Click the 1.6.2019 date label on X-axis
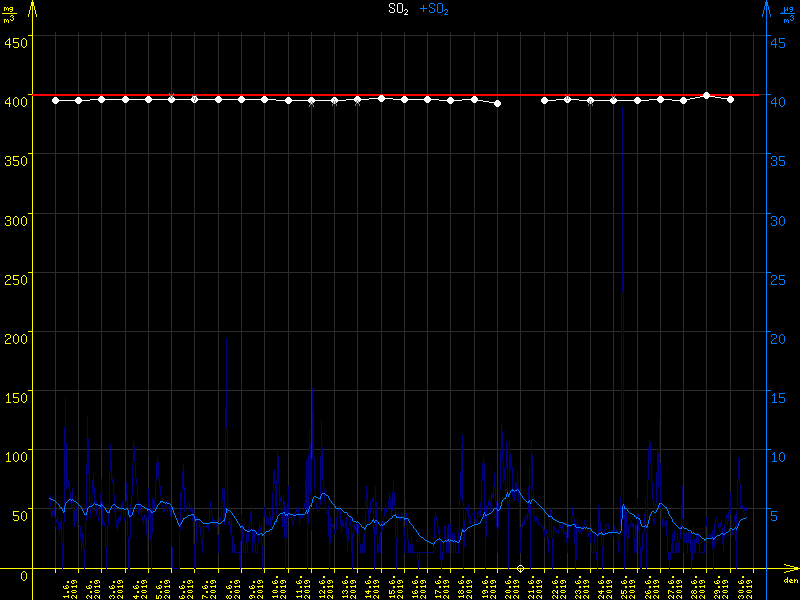Image resolution: width=800 pixels, height=600 pixels. (67, 587)
